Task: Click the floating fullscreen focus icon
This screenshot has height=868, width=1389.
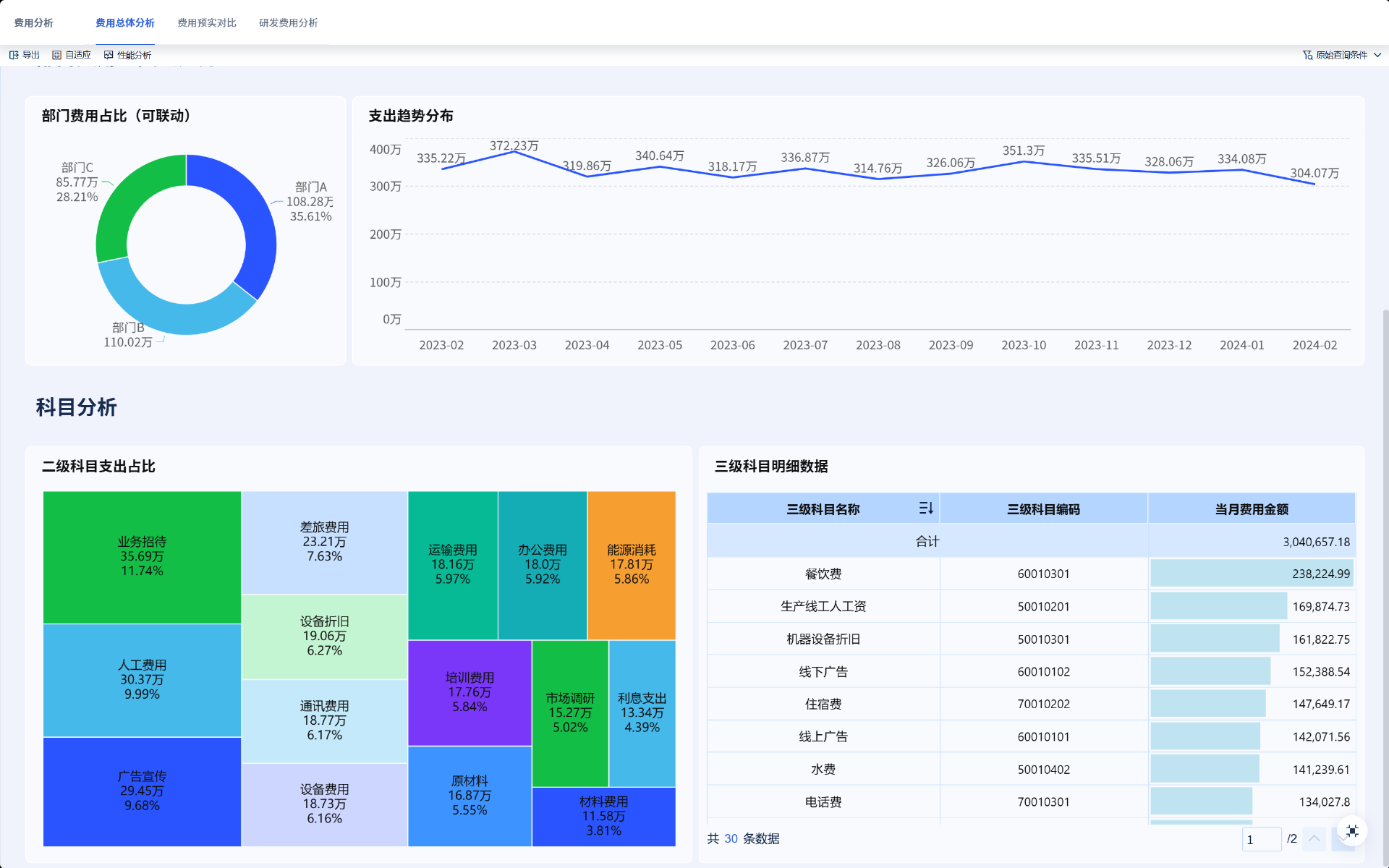Action: click(x=1351, y=831)
